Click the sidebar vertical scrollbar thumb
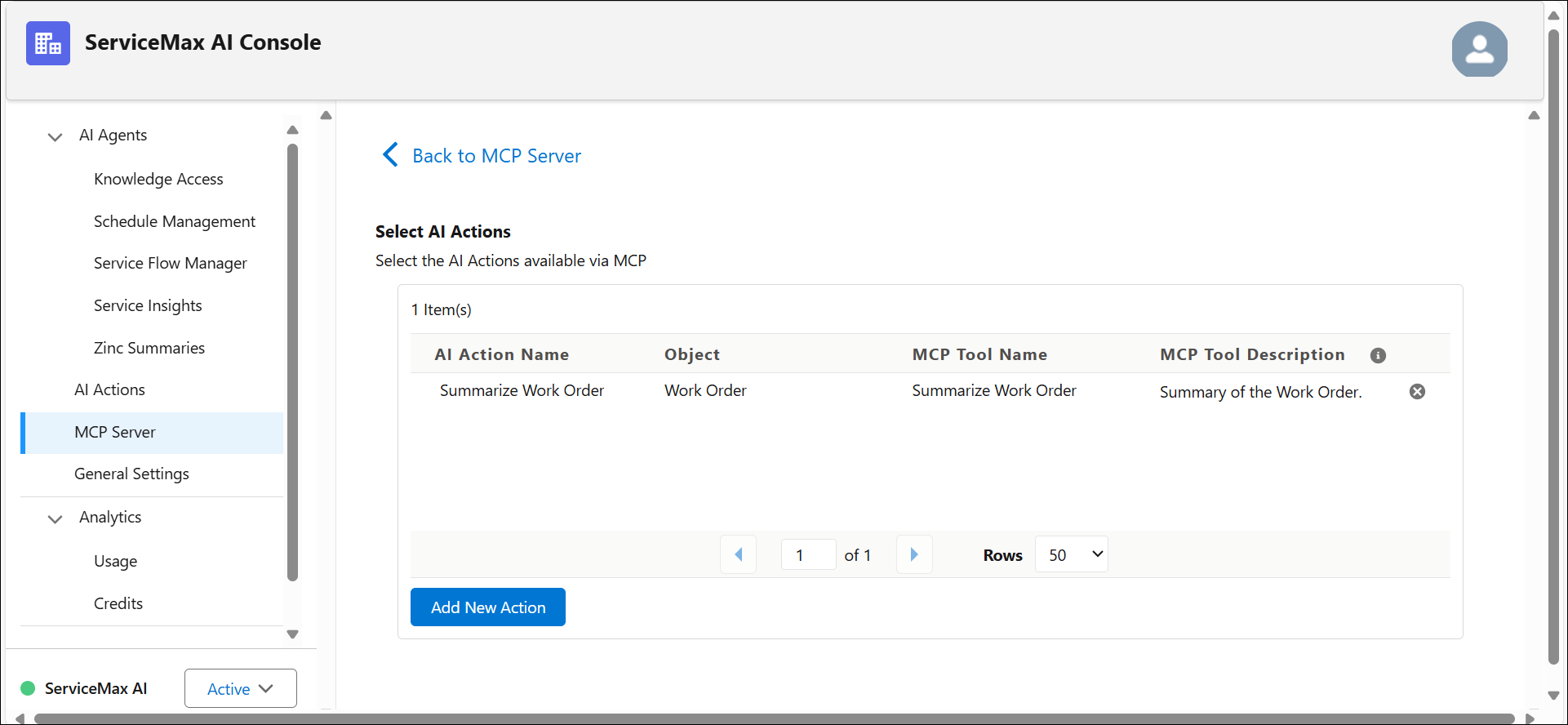The image size is (1568, 725). click(293, 362)
